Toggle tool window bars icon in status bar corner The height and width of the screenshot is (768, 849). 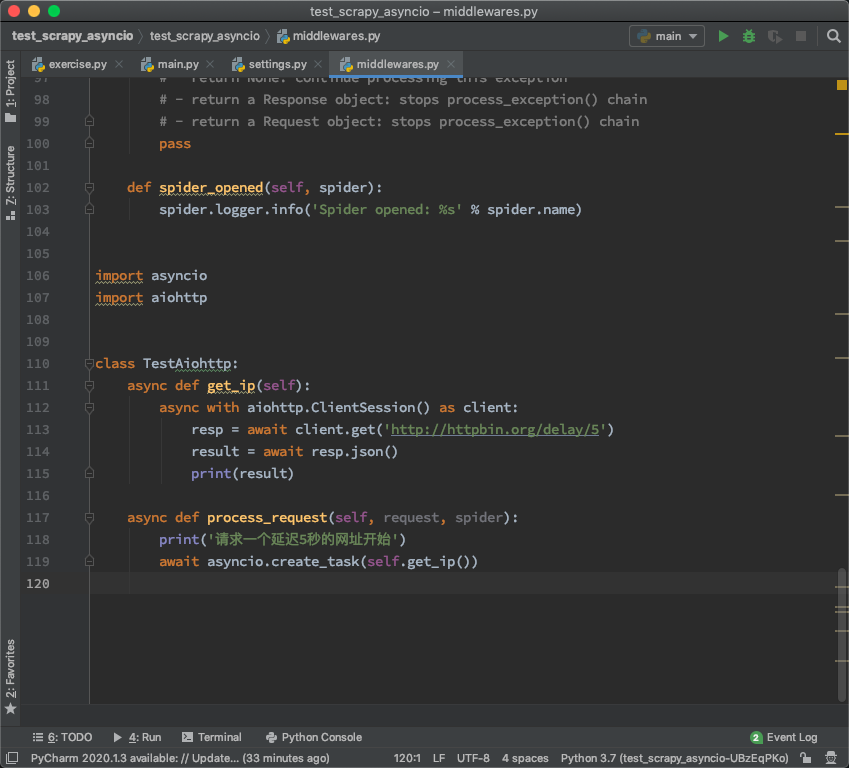point(11,758)
